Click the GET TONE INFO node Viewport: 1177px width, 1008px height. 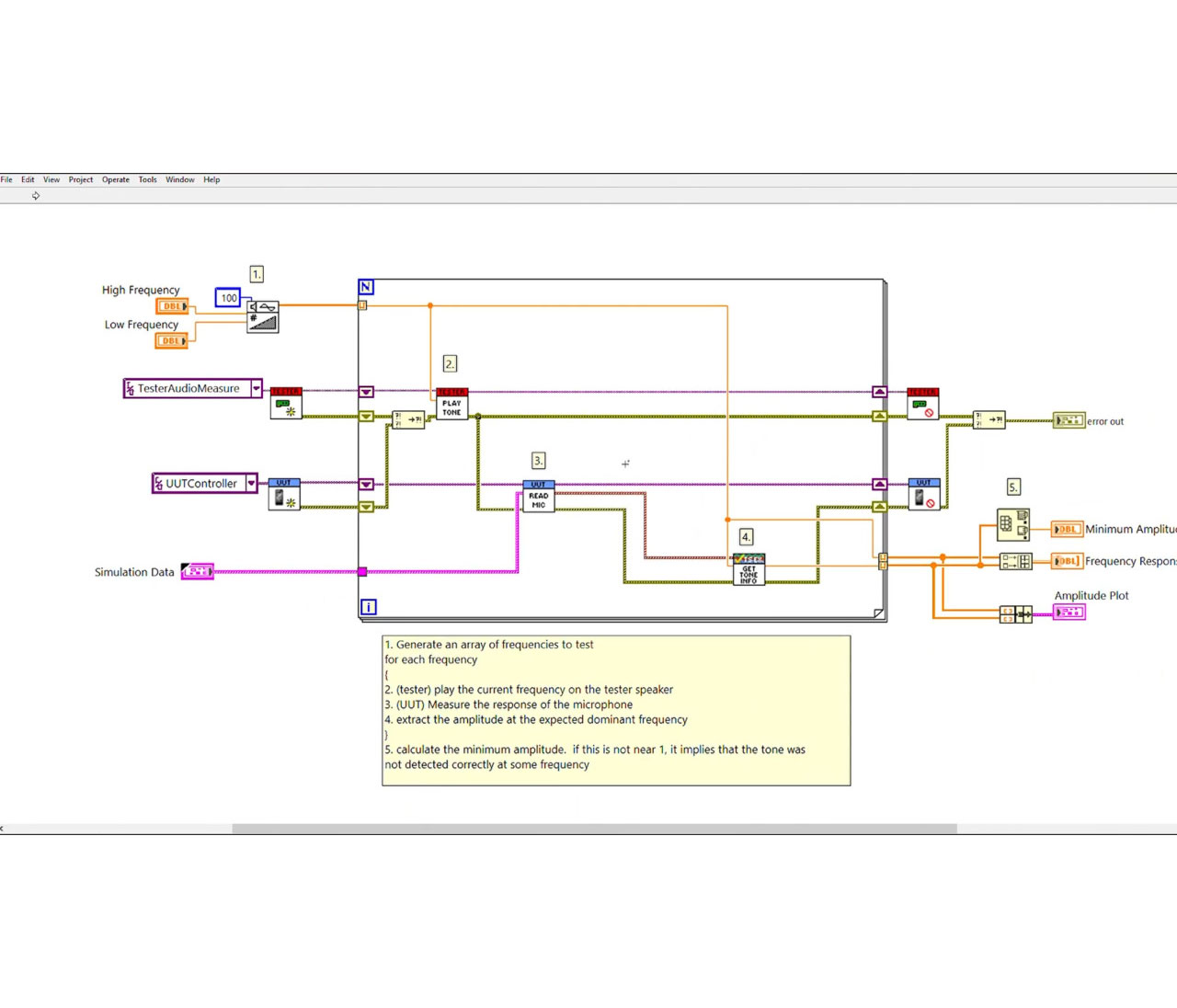[x=748, y=569]
